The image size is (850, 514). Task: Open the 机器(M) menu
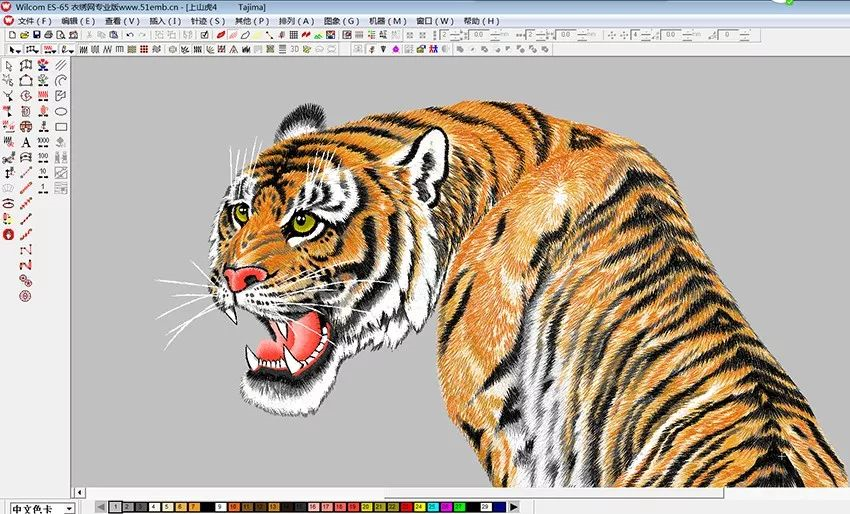pos(386,20)
